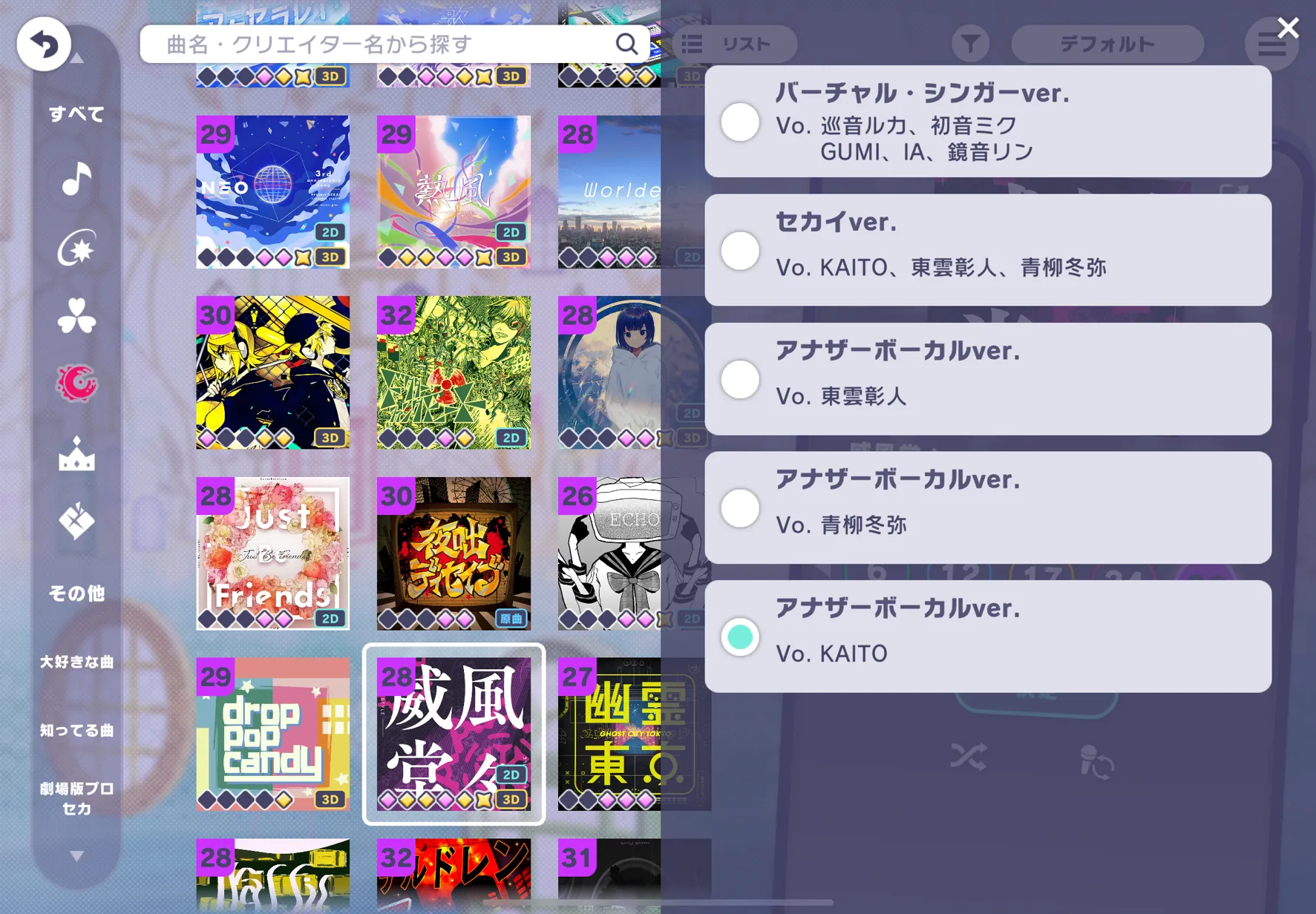This screenshot has height=914, width=1316.
Task: Show すべて songs category
Action: 76,114
